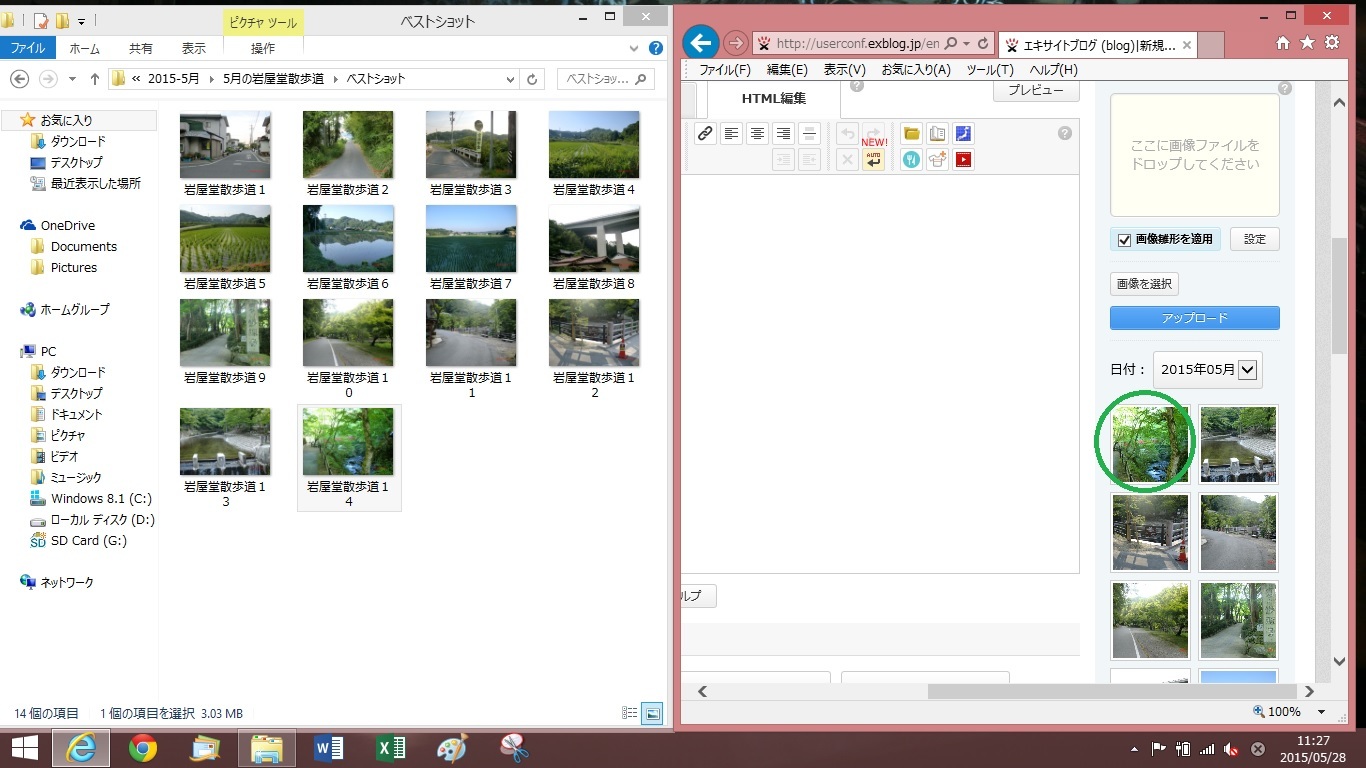Select OneDrive in the navigation pane
This screenshot has height=768, width=1366.
67,226
